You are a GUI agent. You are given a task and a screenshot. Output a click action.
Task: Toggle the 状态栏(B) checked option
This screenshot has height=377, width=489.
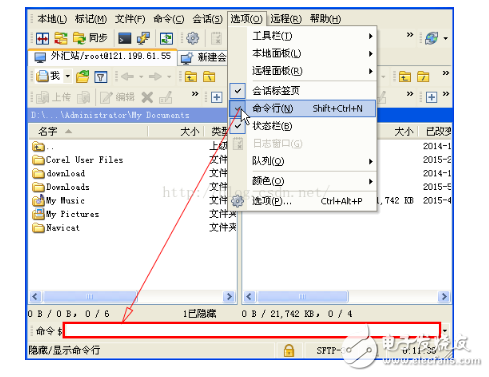pyautogui.click(x=303, y=126)
